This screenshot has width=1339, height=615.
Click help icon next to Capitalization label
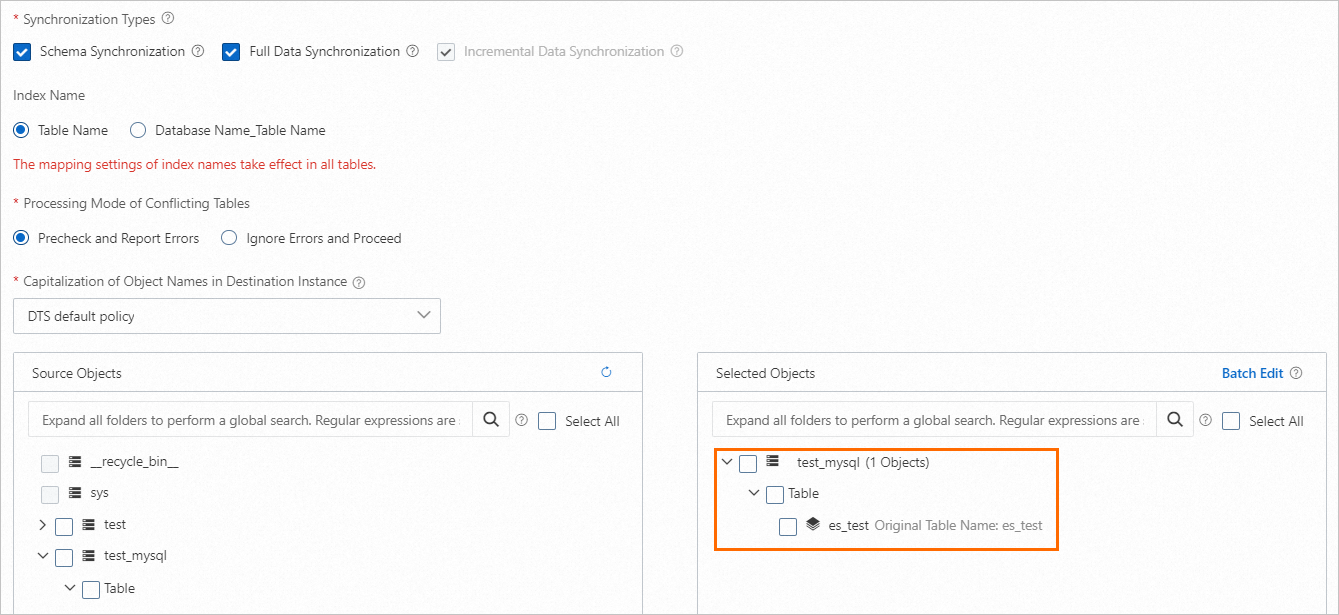[359, 283]
